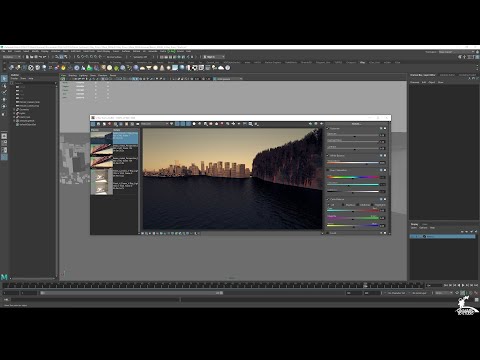Click the Outliner search field

point(33,83)
